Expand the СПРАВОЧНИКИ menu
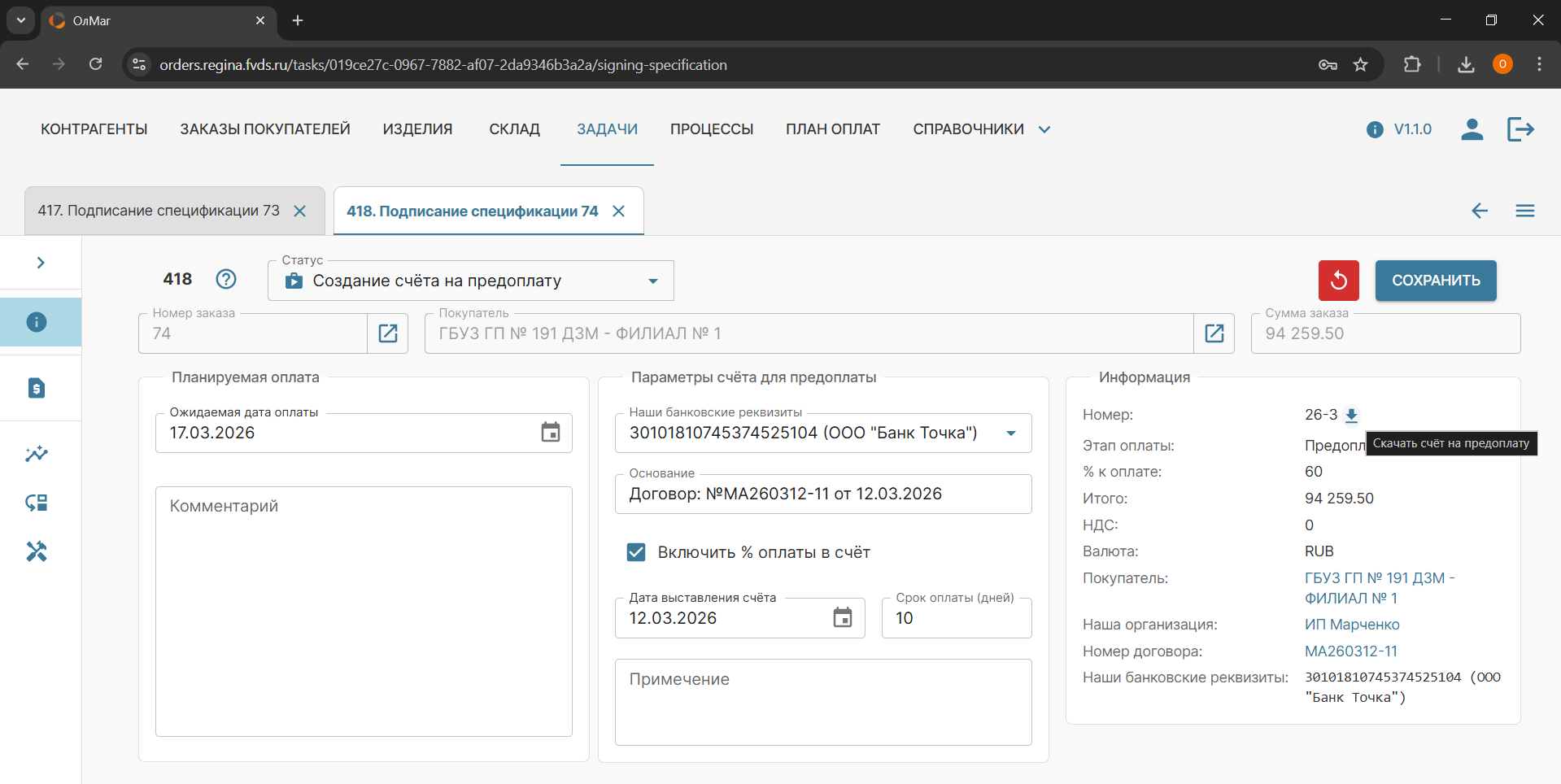Screen dimensions: 1561x784 click(980, 129)
